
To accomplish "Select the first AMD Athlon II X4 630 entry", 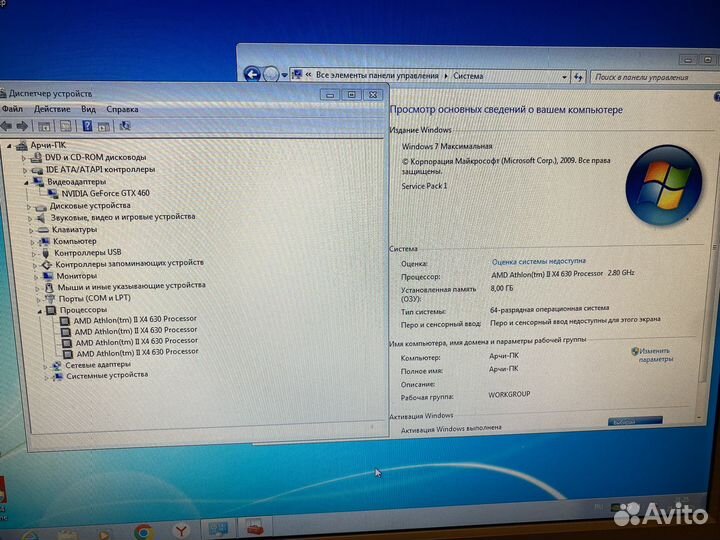I will pos(135,320).
